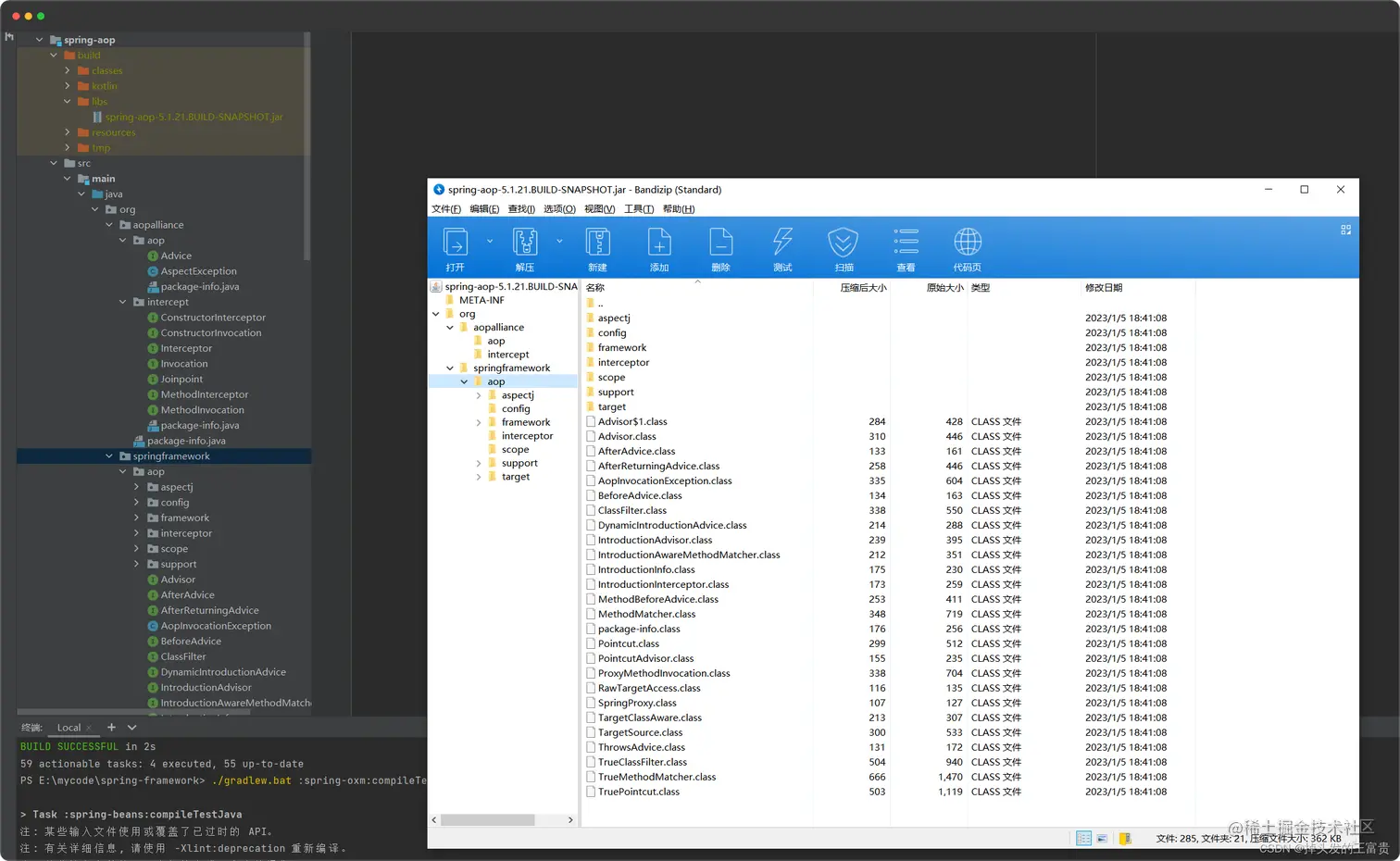Expand the interceptor folder in IDE project tree
Screen dimensions: 1400x861
136,533
